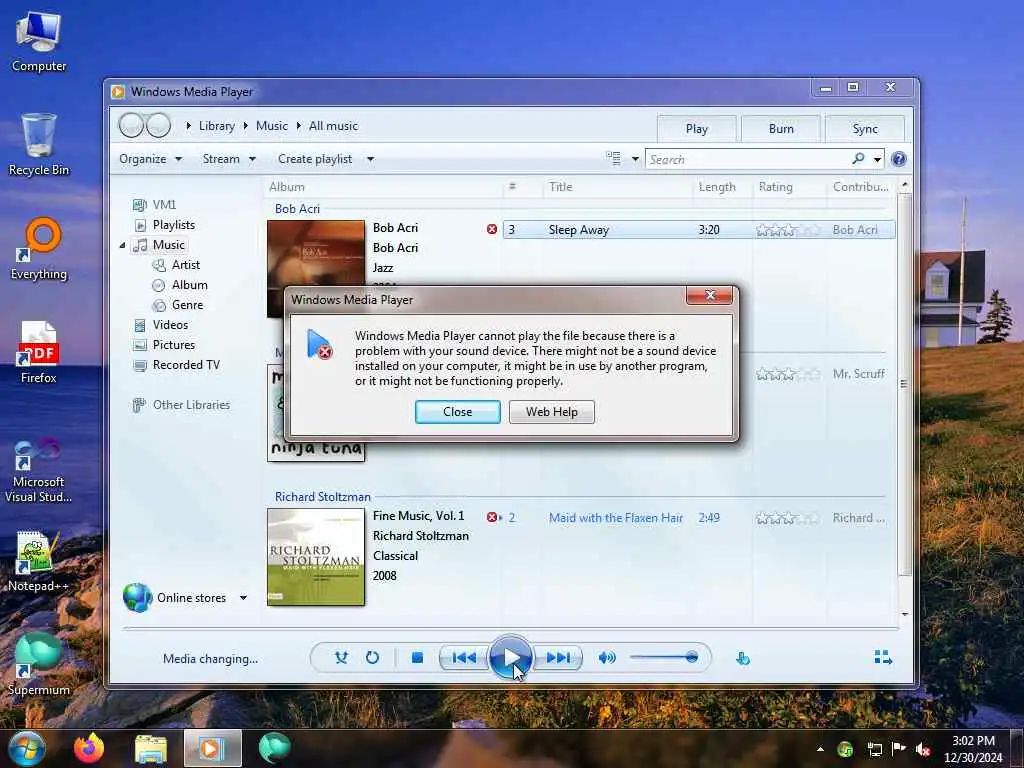Sort by the Title column header
Image resolution: width=1024 pixels, height=768 pixels.
click(560, 187)
